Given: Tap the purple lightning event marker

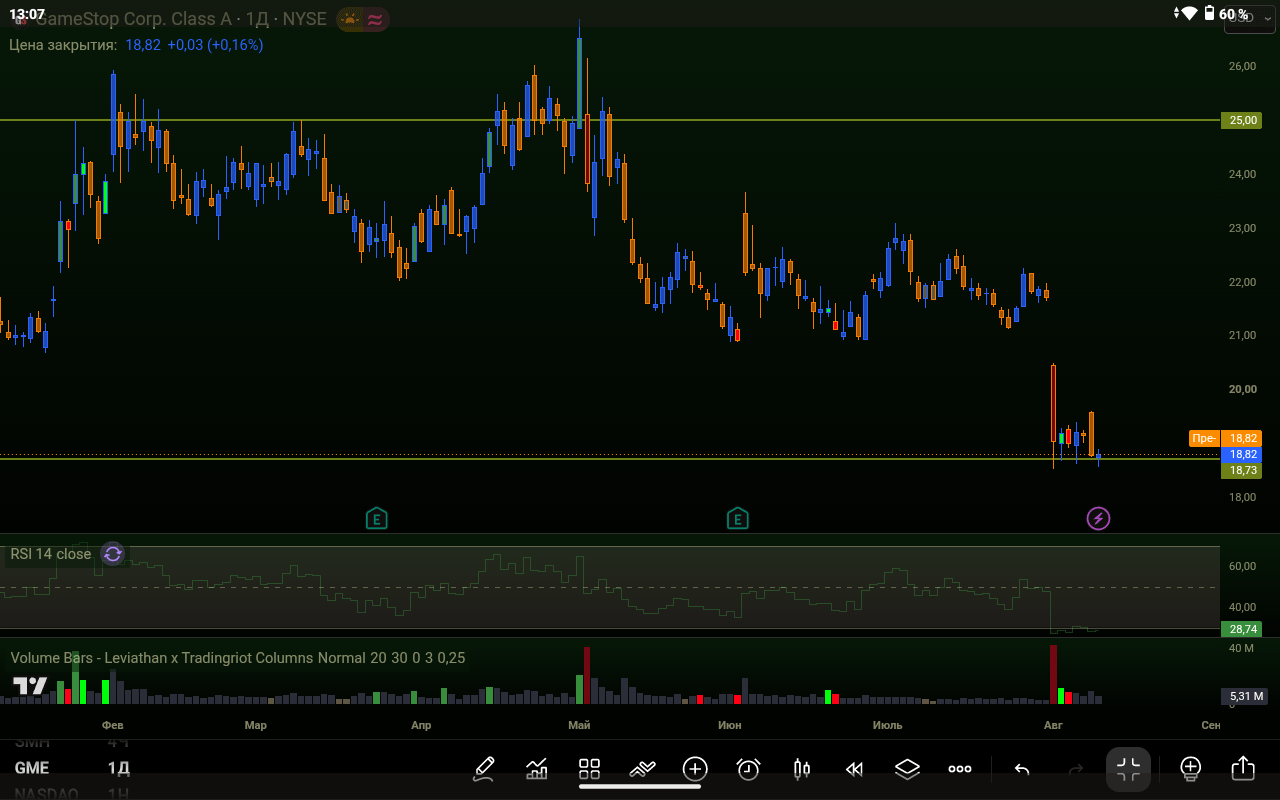Looking at the screenshot, I should [x=1098, y=518].
